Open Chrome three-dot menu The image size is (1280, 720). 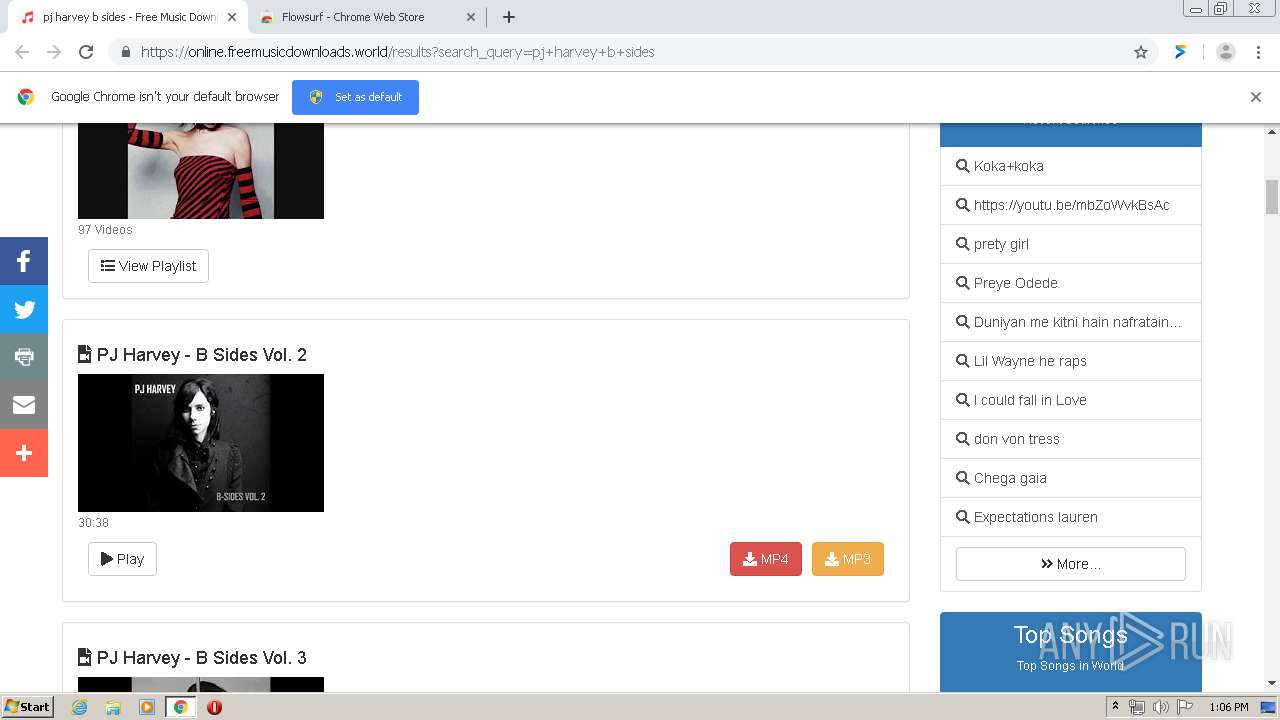click(x=1259, y=52)
